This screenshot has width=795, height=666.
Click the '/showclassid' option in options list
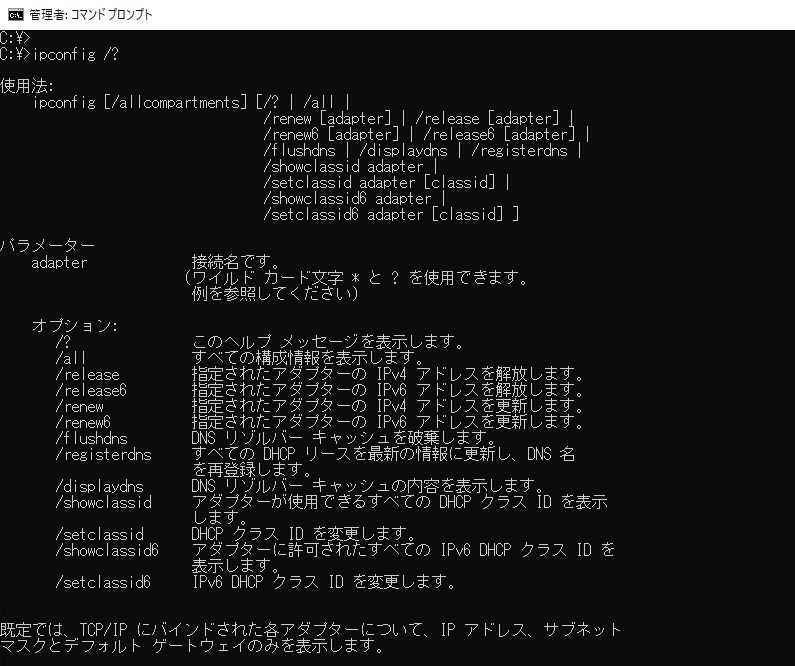coord(103,502)
